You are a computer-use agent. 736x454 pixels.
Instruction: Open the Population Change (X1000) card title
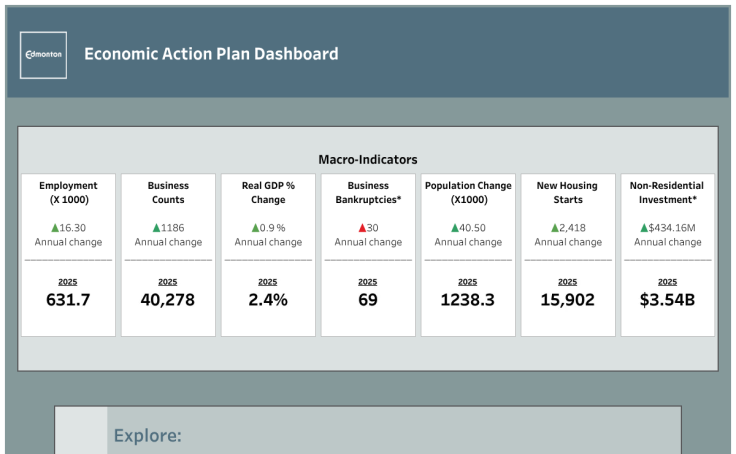pyautogui.click(x=468, y=192)
